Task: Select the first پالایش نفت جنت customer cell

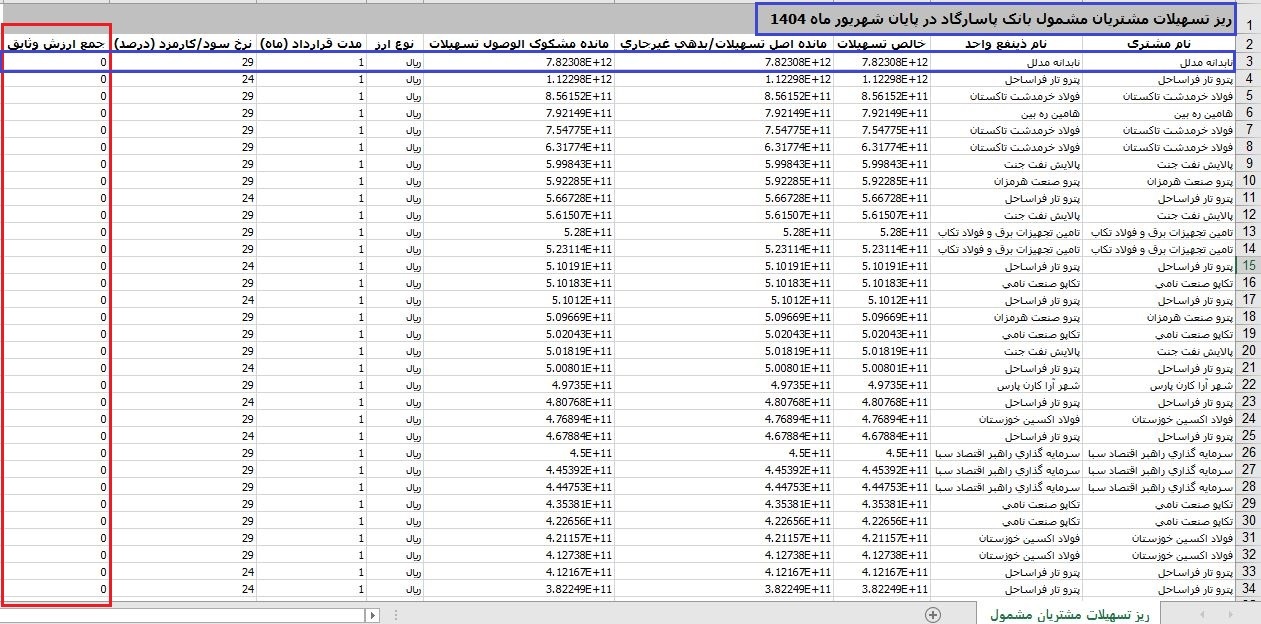Action: pyautogui.click(x=1160, y=164)
